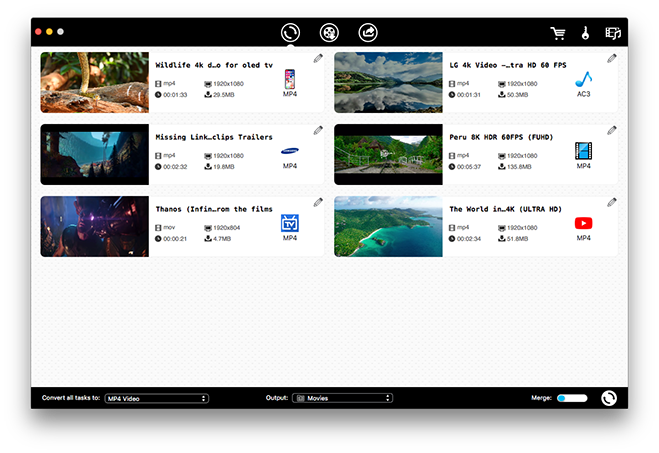This screenshot has width=659, height=453.
Task: Open the shopping cart purchase icon
Action: (558, 33)
